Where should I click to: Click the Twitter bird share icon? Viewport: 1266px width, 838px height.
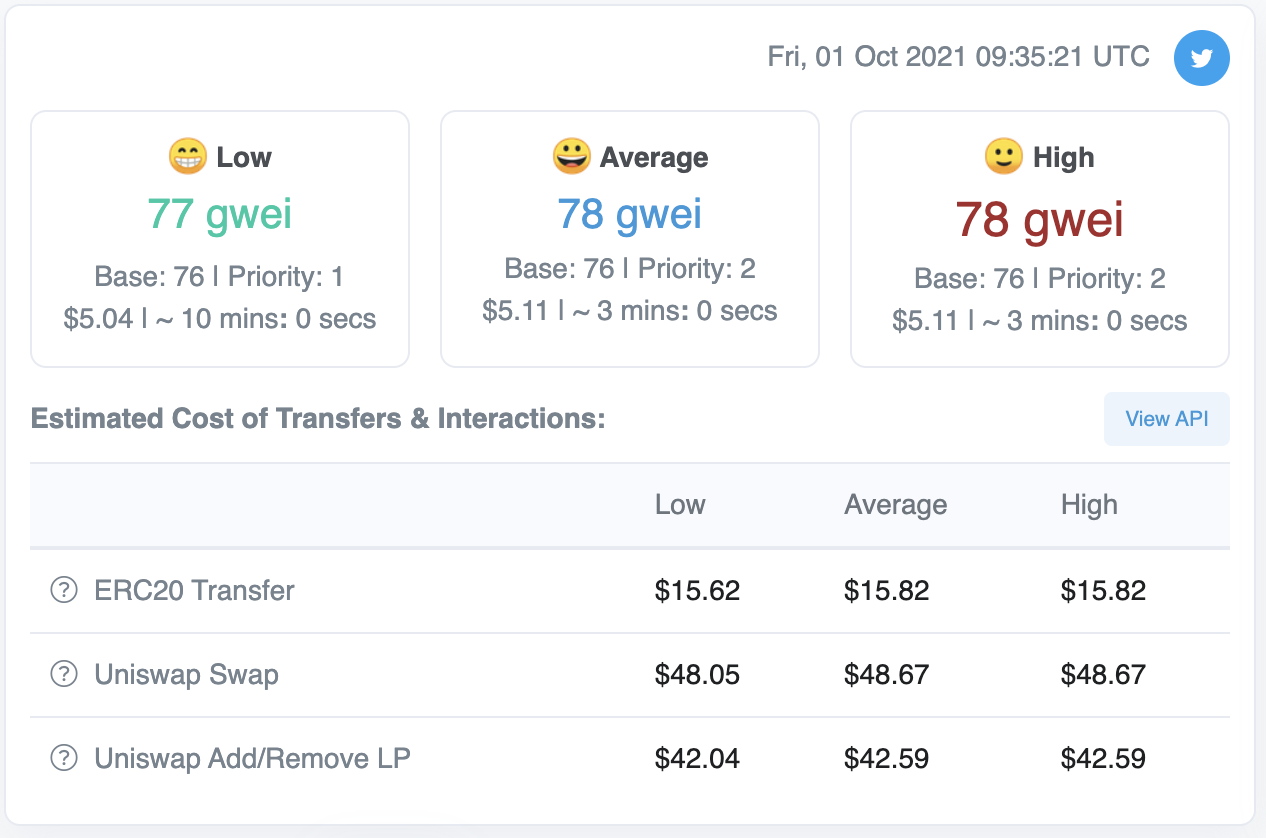(1201, 58)
